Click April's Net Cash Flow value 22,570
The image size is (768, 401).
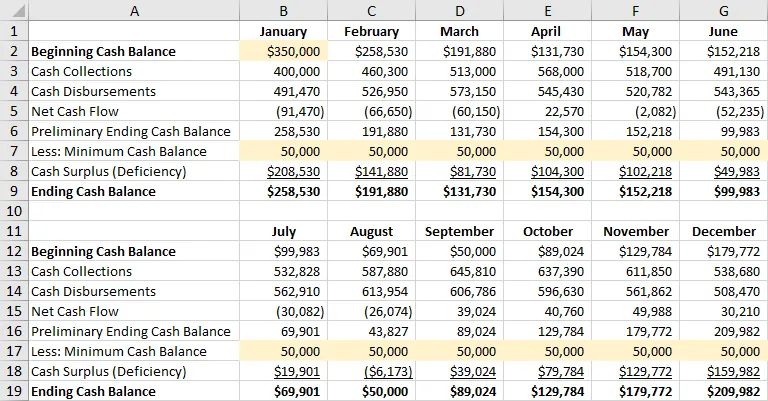[x=547, y=111]
